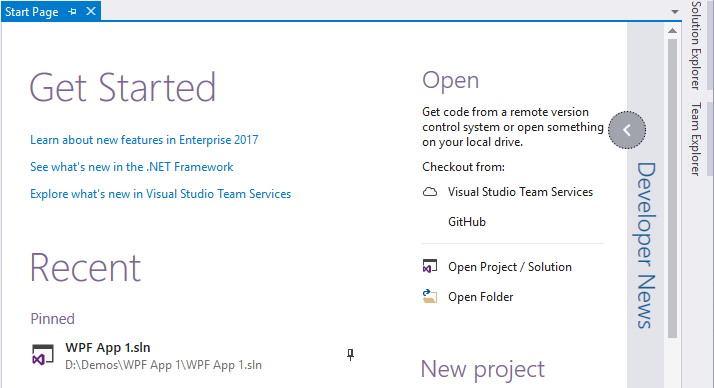Click Open Folder text
Screen dimensions: 714x388
coord(480,297)
